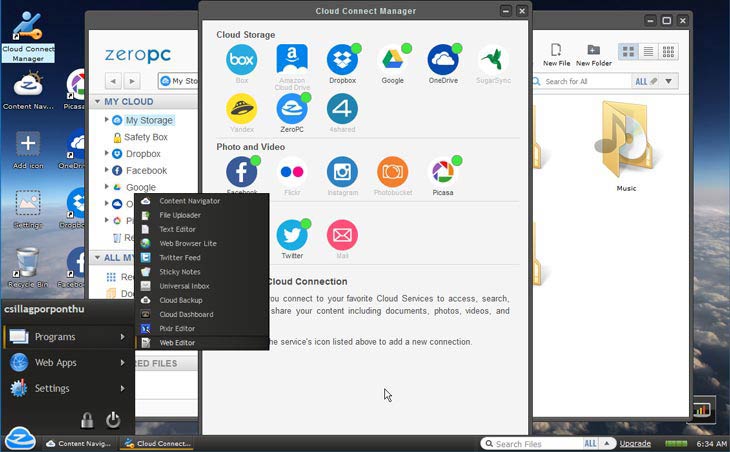The height and width of the screenshot is (452, 730).
Task: Add a Flickr connection via its icon
Action: coord(292,172)
